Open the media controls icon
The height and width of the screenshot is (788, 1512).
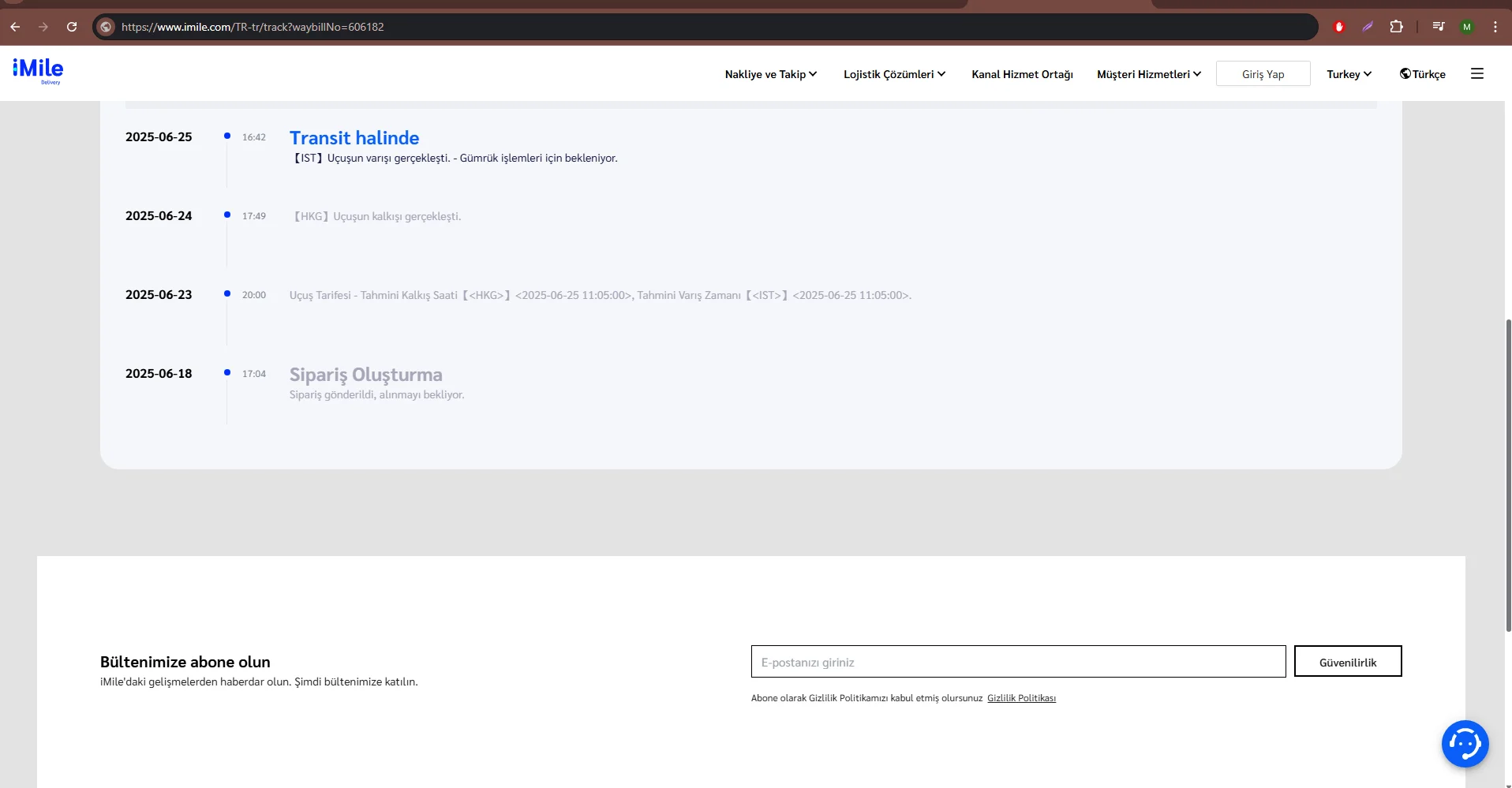point(1439,27)
